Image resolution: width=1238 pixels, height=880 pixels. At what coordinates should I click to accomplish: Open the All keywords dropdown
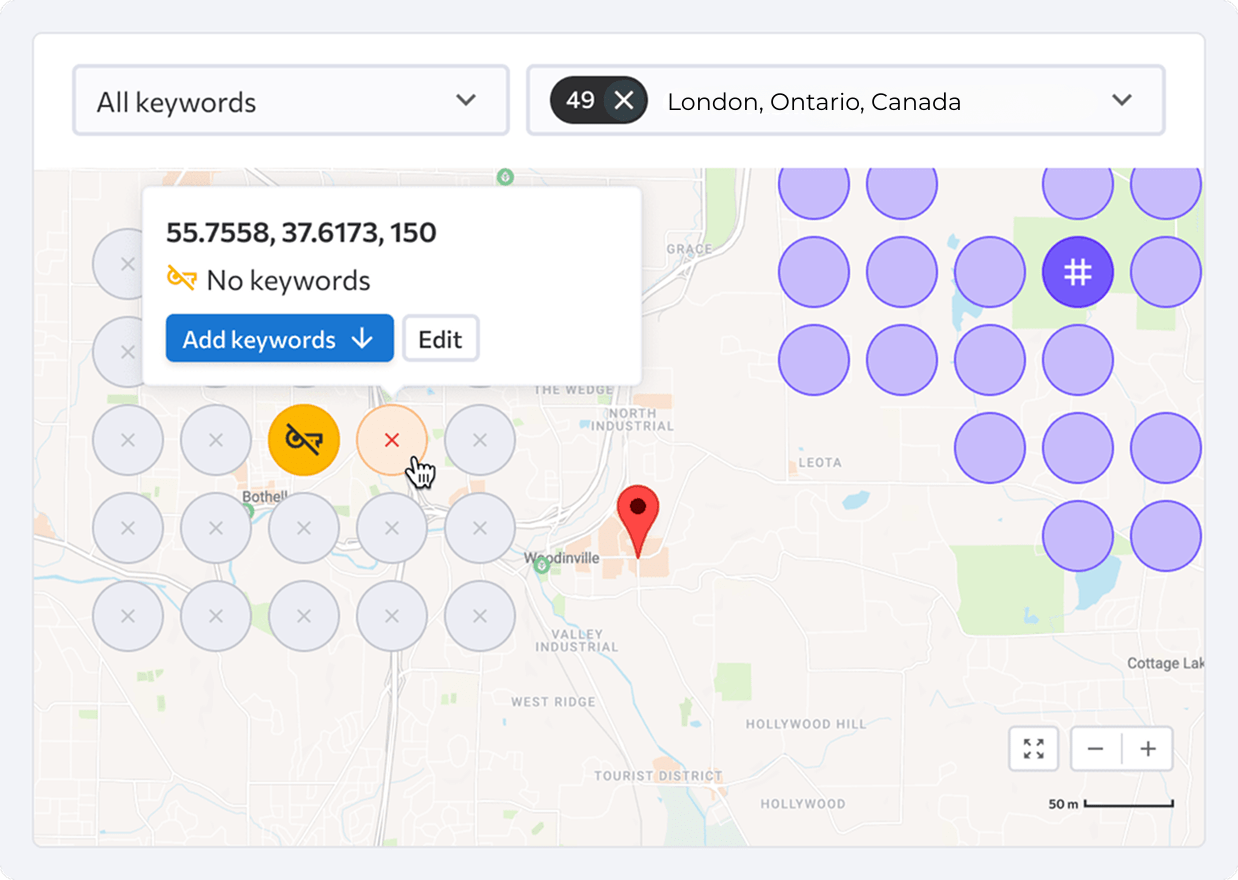[x=291, y=100]
